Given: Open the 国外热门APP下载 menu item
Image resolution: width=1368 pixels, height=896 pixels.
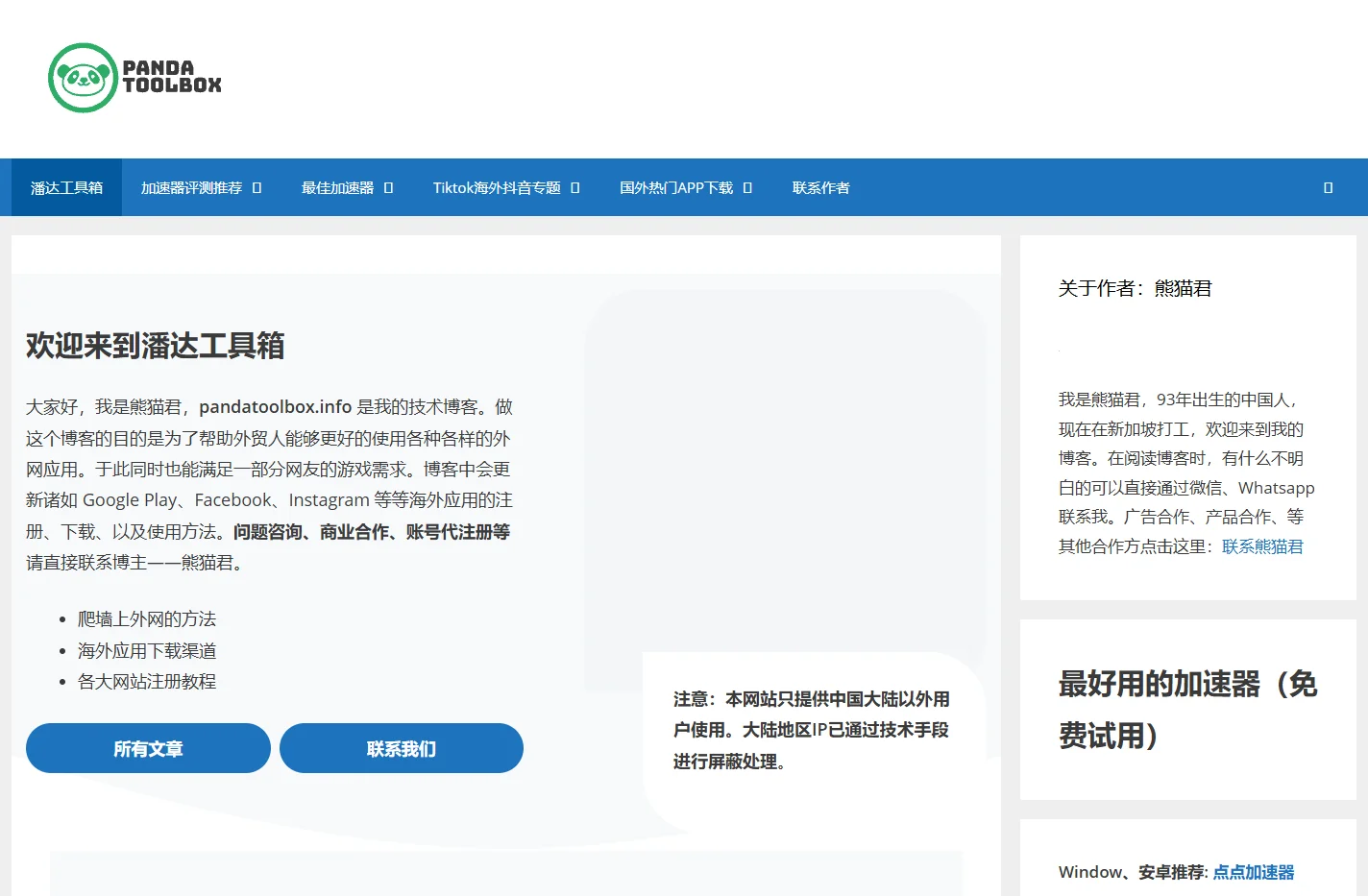Looking at the screenshot, I should [x=676, y=188].
